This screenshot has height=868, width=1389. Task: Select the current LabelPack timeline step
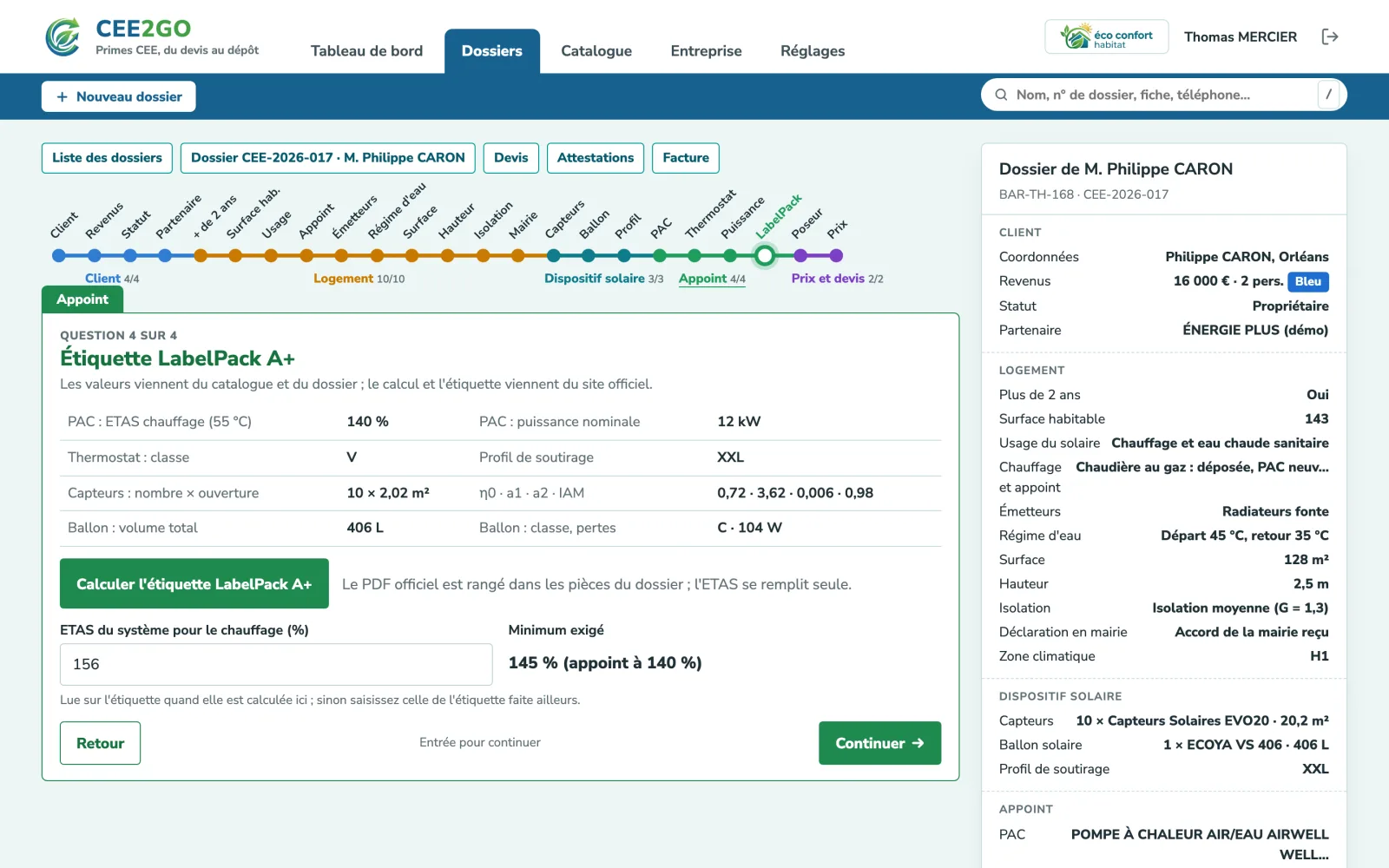tap(765, 255)
